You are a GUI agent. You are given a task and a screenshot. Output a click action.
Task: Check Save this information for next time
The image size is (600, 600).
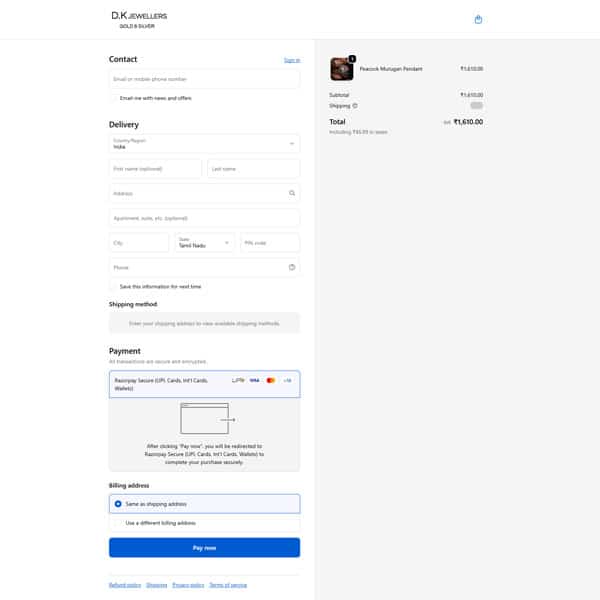(114, 286)
